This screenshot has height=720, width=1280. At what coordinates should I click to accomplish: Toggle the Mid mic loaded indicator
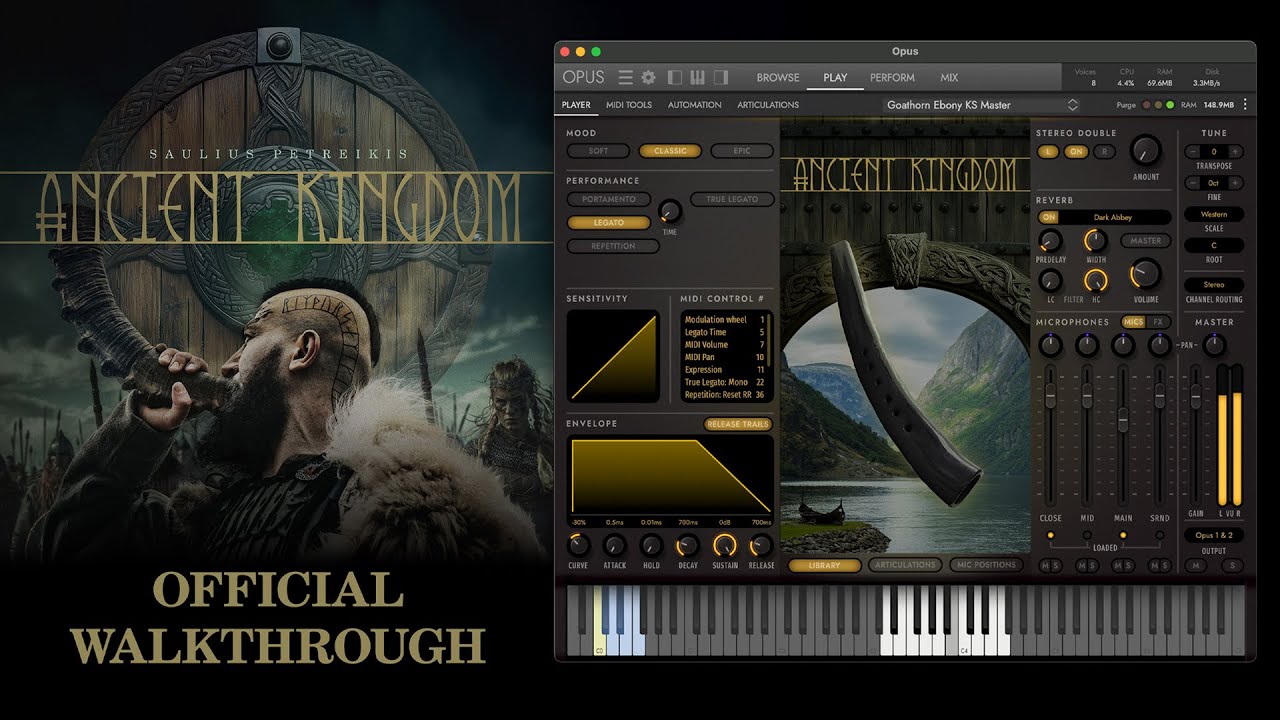[1087, 536]
